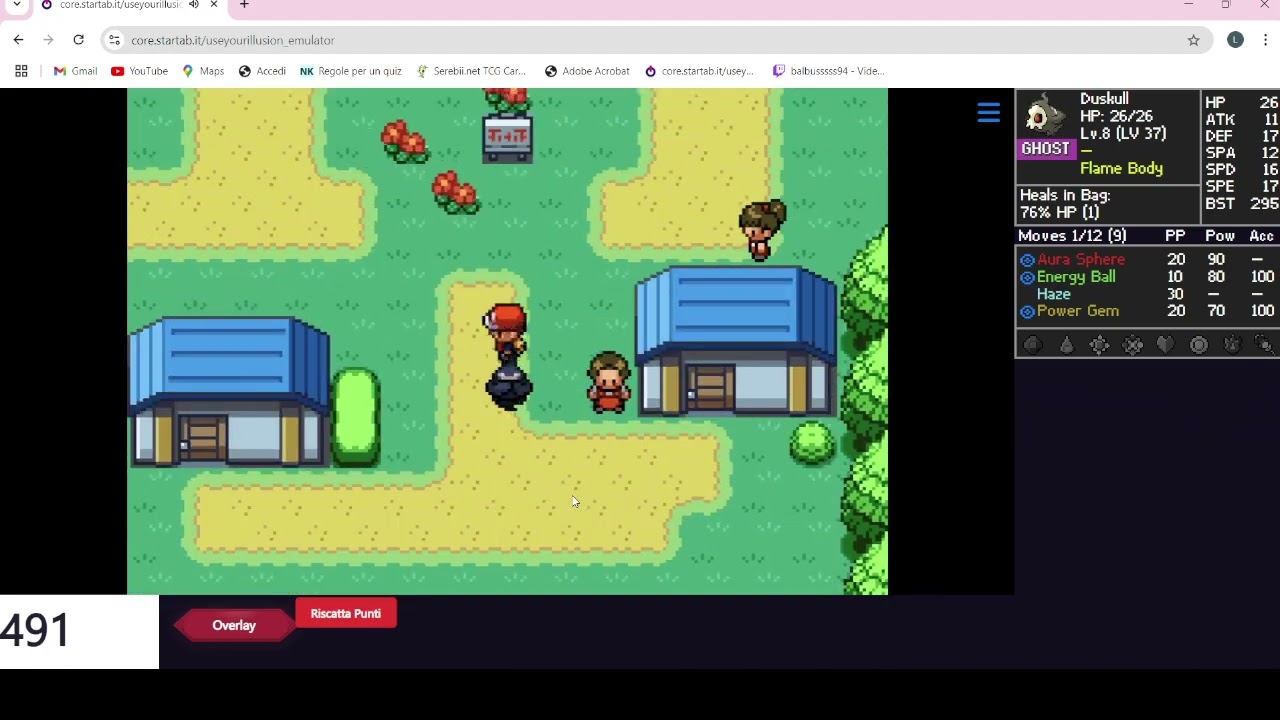Expand the tab search dropdown arrow
This screenshot has height=720, width=1280.
click(x=16, y=5)
